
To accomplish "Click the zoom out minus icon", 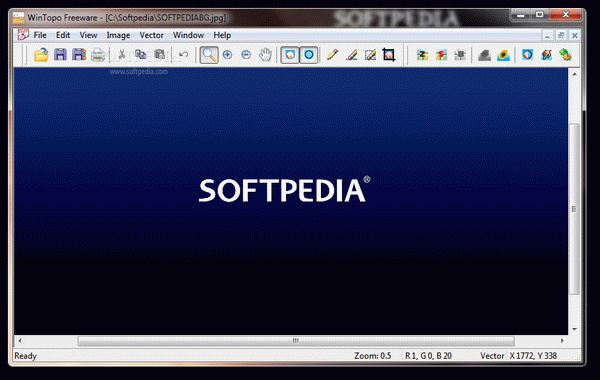I will point(246,55).
